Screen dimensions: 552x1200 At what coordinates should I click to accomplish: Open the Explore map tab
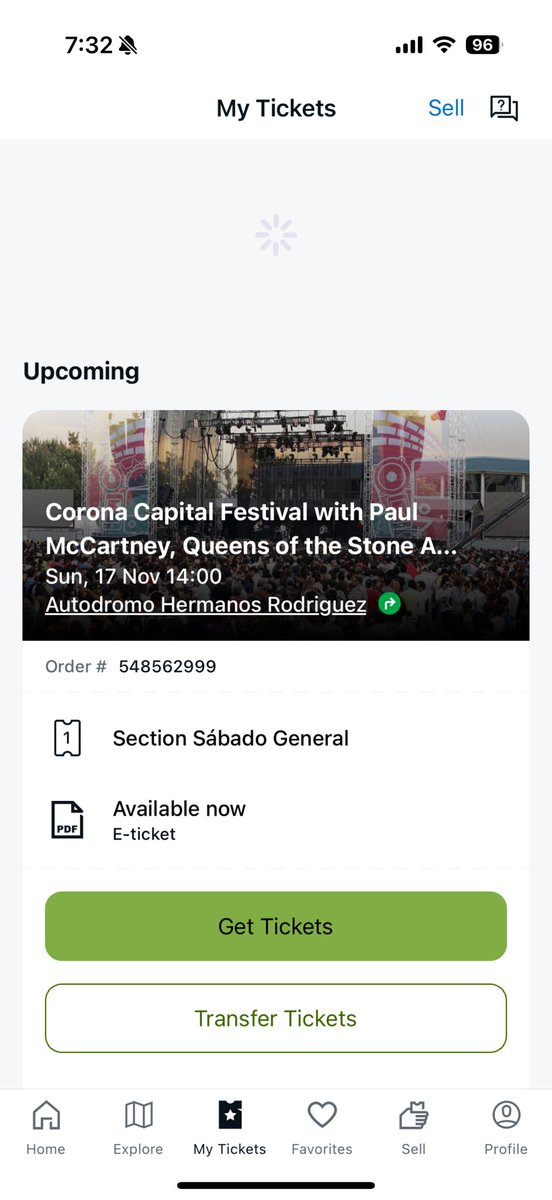click(x=138, y=1129)
